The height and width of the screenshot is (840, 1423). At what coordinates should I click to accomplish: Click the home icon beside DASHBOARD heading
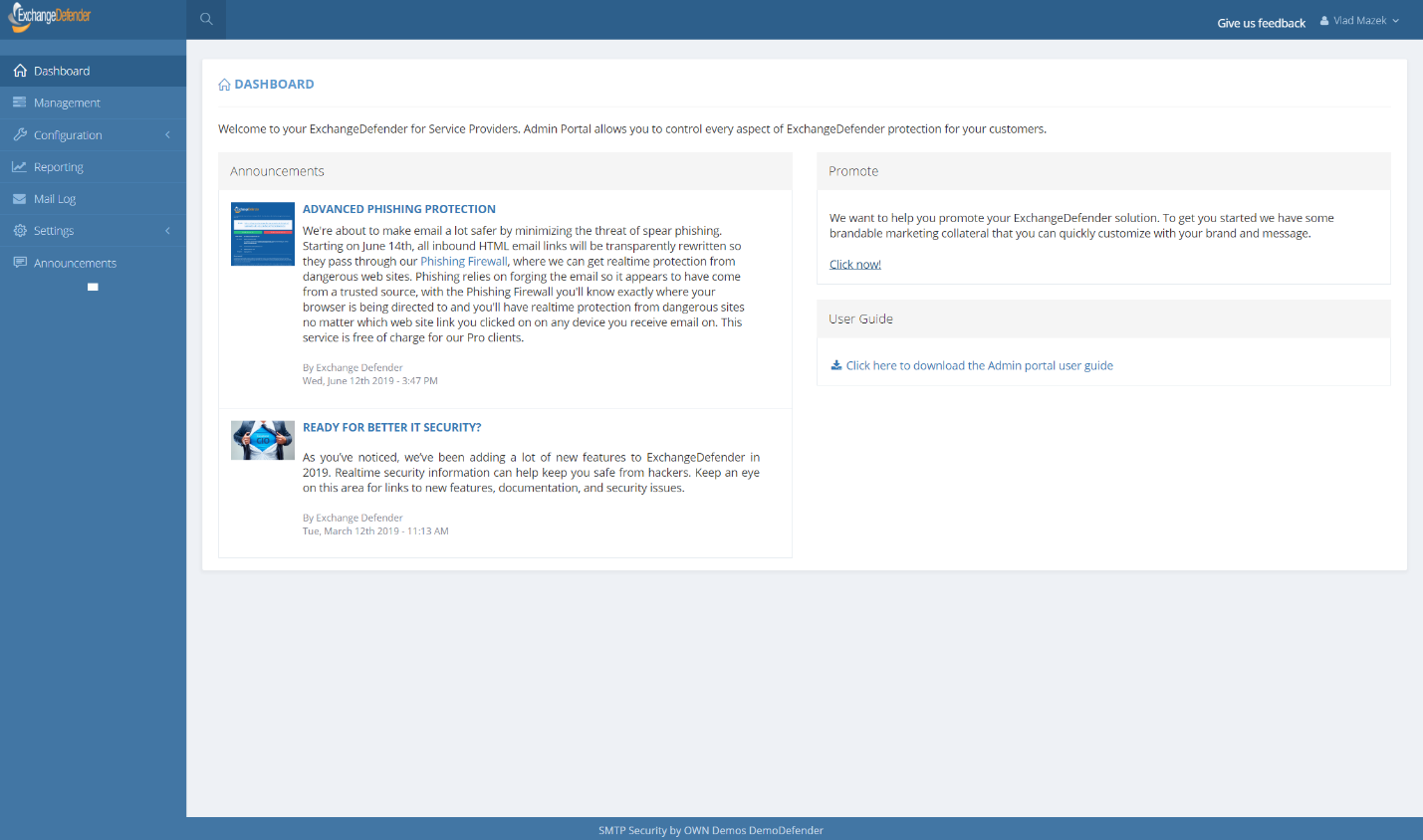(x=224, y=85)
